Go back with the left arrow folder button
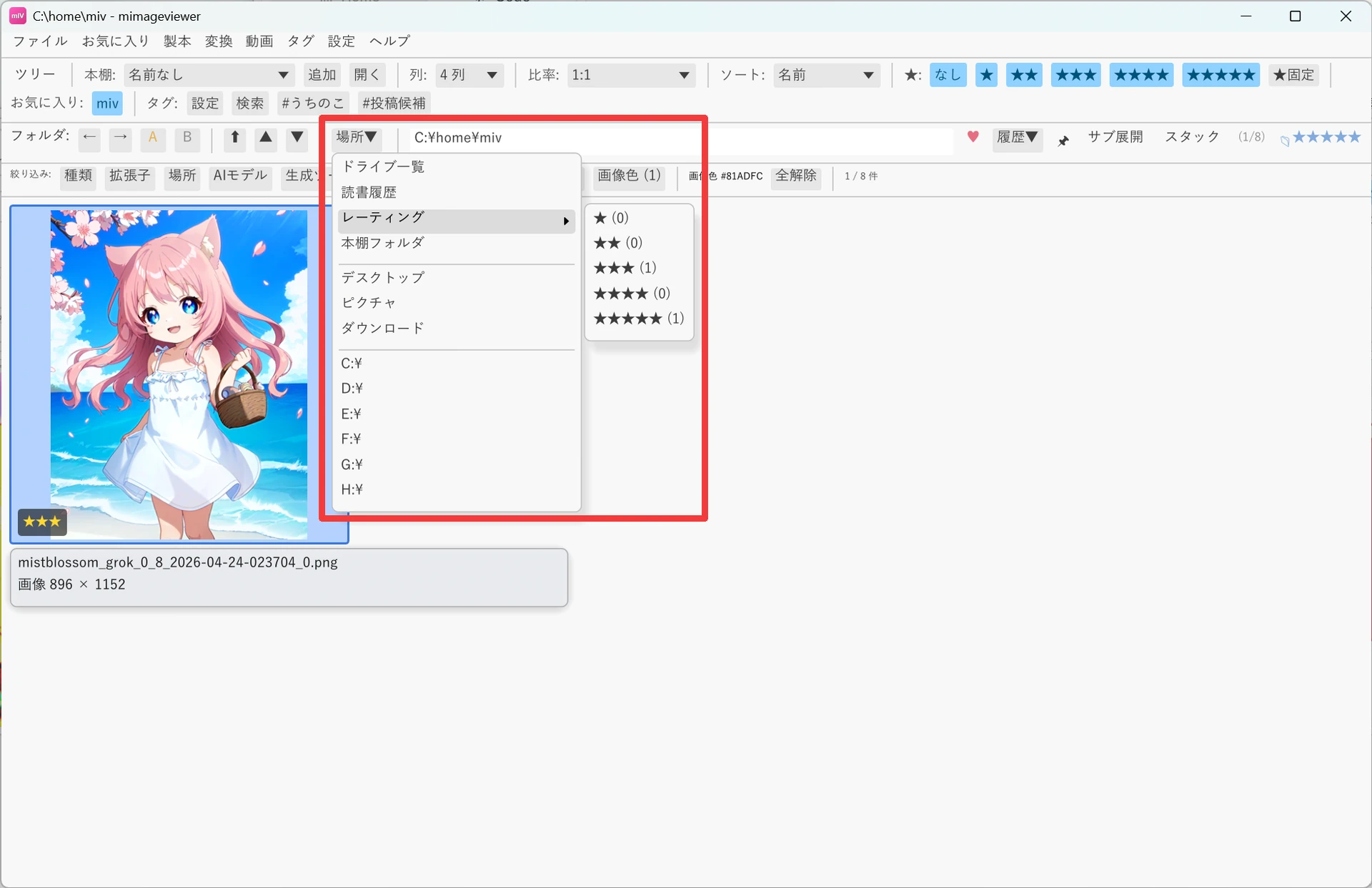This screenshot has width=1372, height=888. pos(89,138)
